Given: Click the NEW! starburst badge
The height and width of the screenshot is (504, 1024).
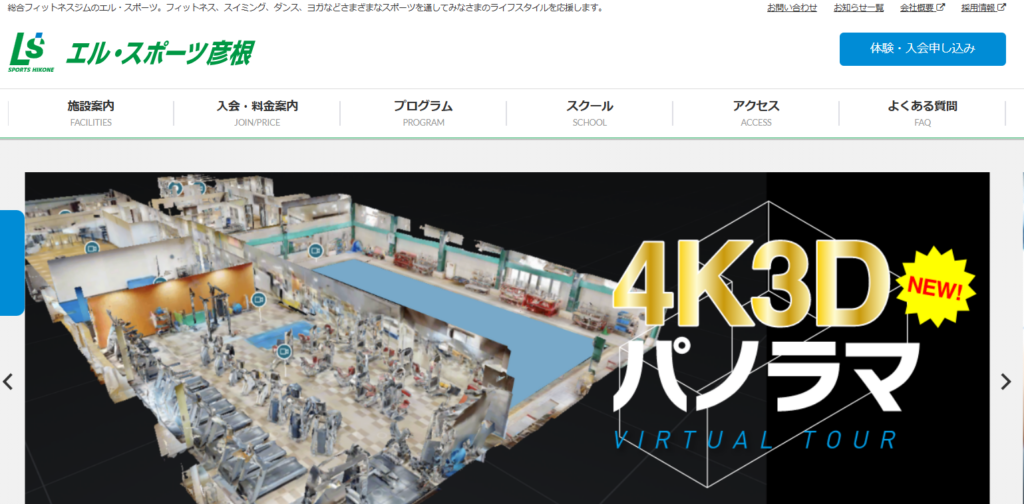Looking at the screenshot, I should pyautogui.click(x=935, y=287).
